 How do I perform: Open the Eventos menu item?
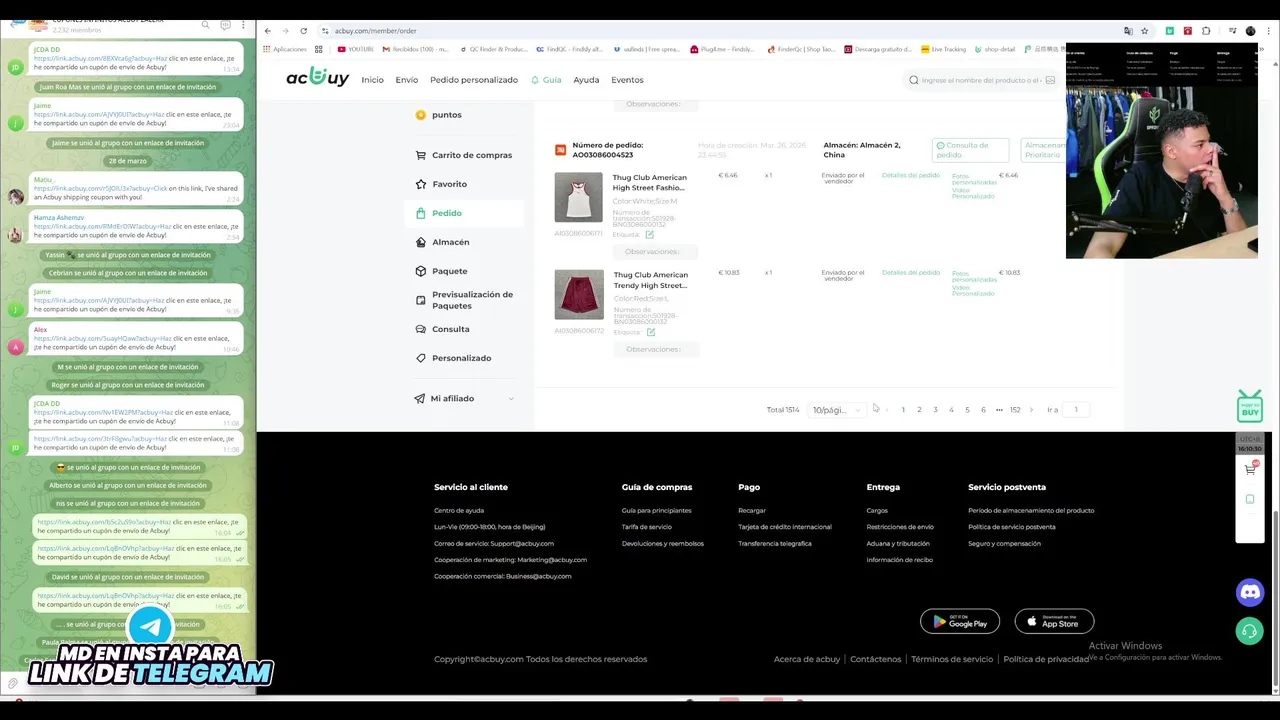coord(627,80)
